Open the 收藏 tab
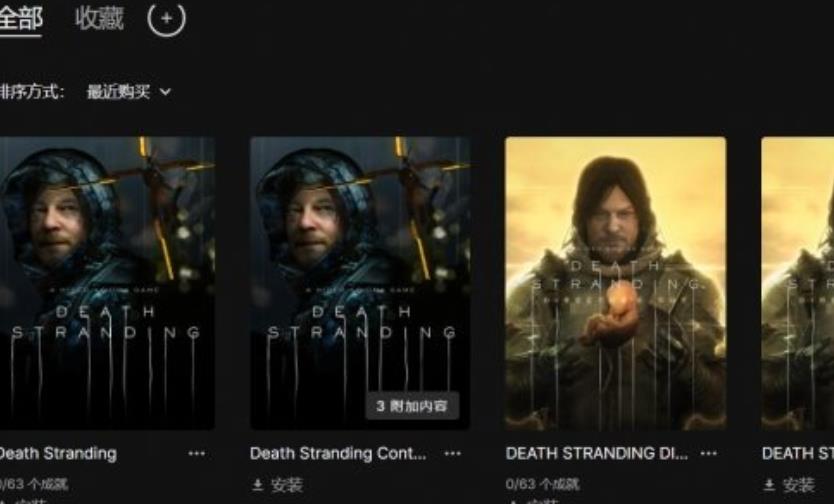 [99, 19]
